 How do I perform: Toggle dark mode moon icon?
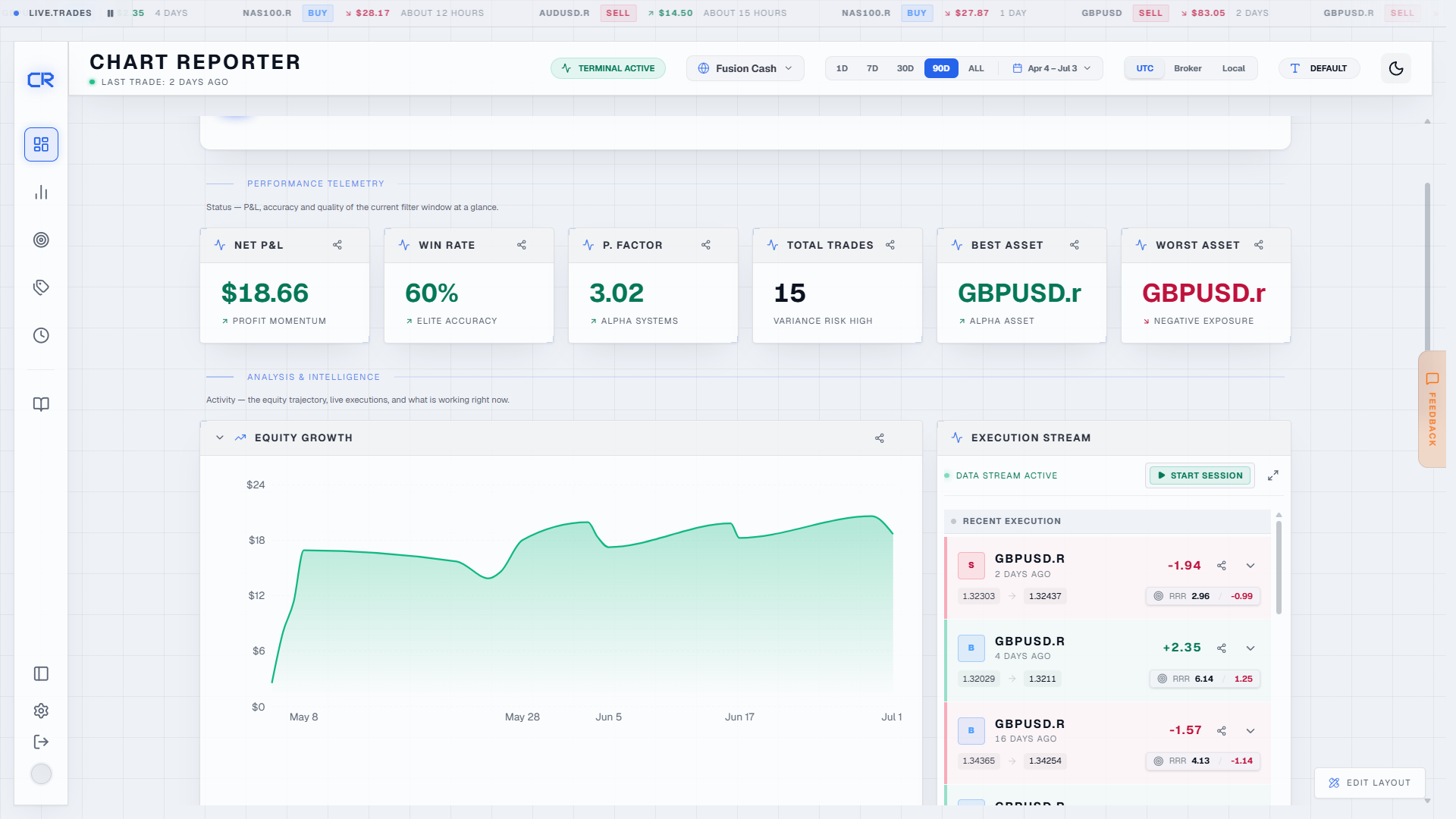(x=1396, y=68)
